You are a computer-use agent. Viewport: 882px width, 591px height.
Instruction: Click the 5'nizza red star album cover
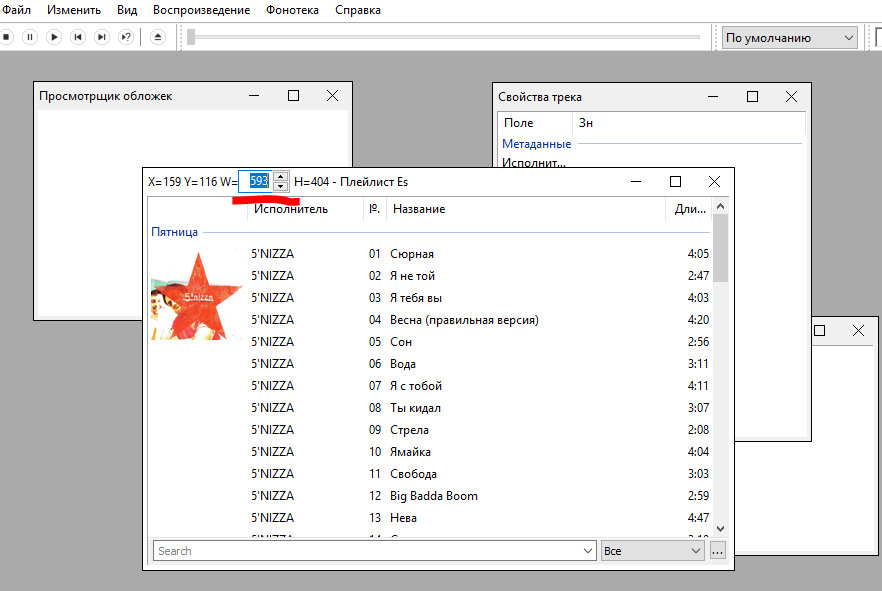click(x=196, y=296)
